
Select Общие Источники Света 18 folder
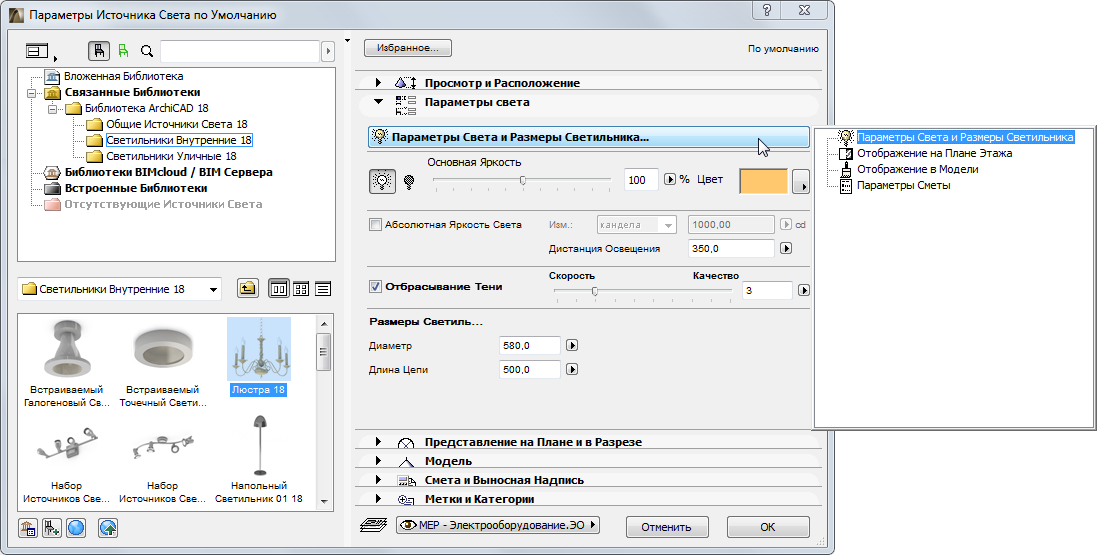[x=176, y=124]
